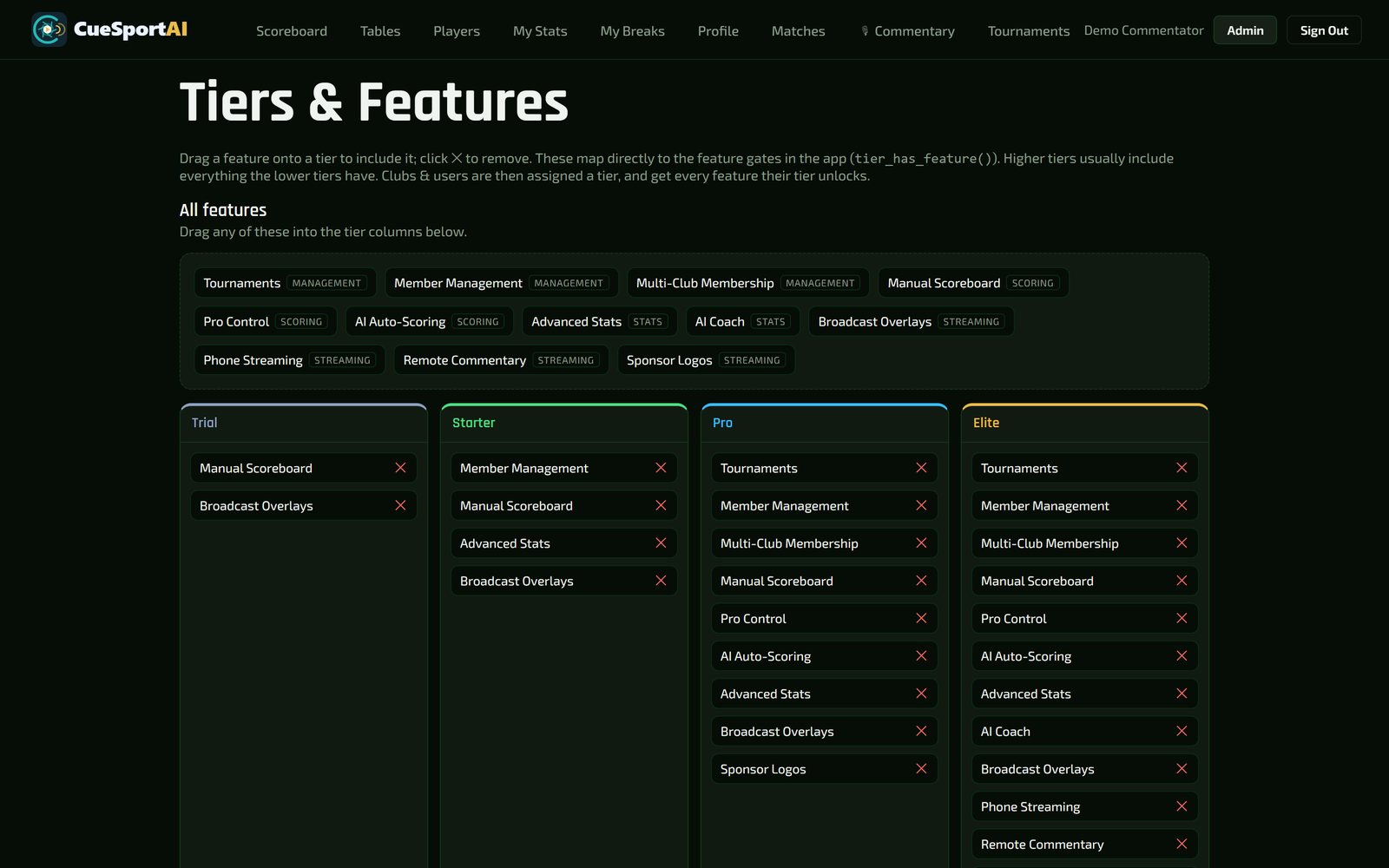Remove Tournaments from Elite tier
Viewport: 1389px width, 868px height.
(x=1182, y=468)
